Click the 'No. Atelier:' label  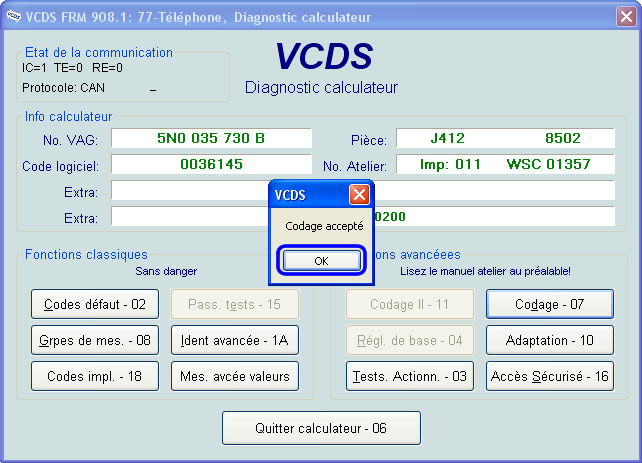pos(355,166)
